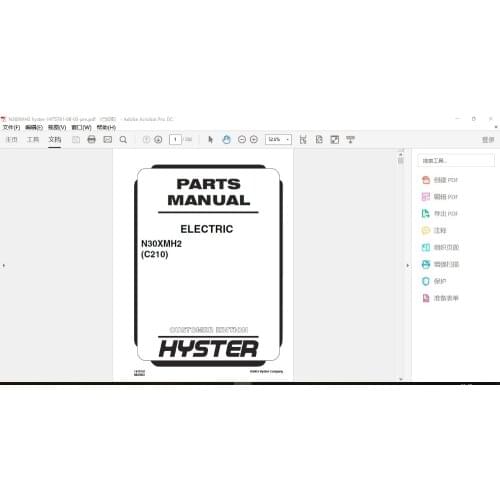Click the fit full page icon
Image resolution: width=500 pixels, height=500 pixels.
point(319,139)
